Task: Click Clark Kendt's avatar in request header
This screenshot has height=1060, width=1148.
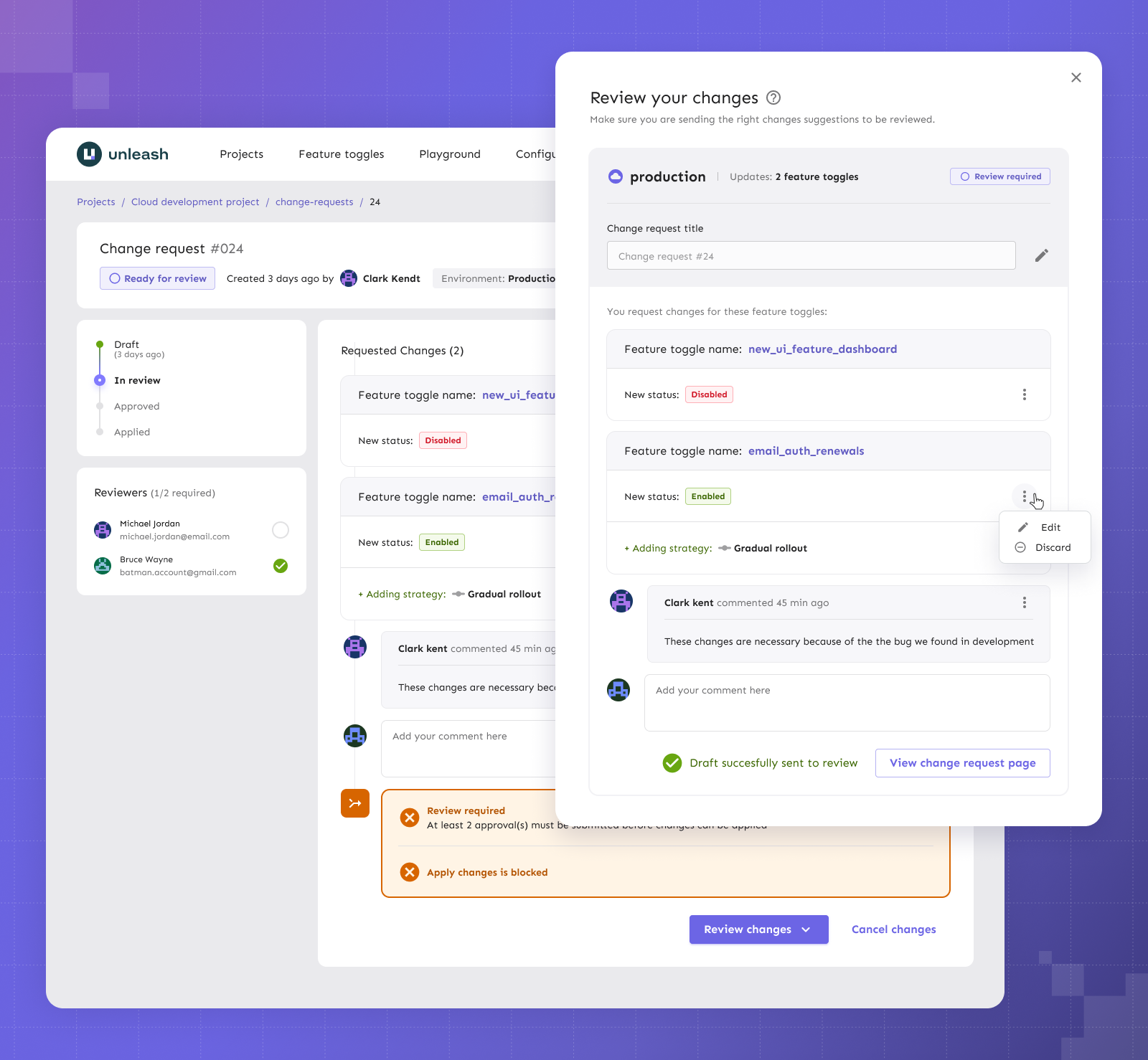Action: pos(349,278)
